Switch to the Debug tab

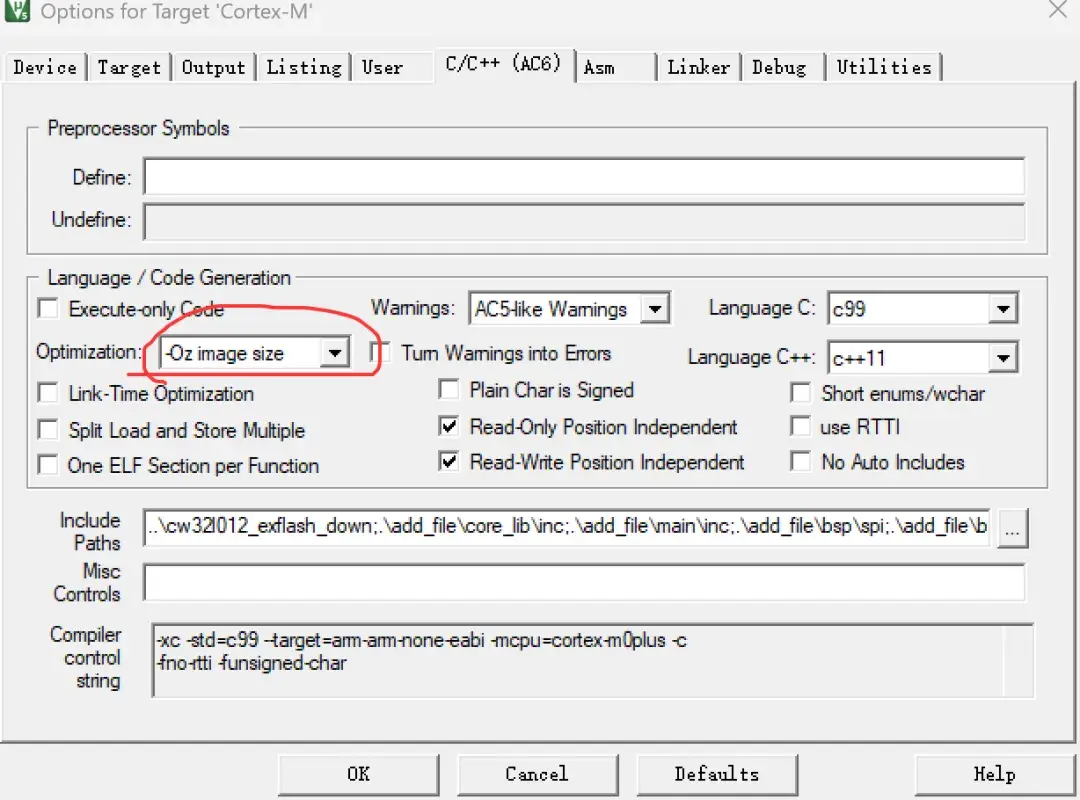[779, 67]
